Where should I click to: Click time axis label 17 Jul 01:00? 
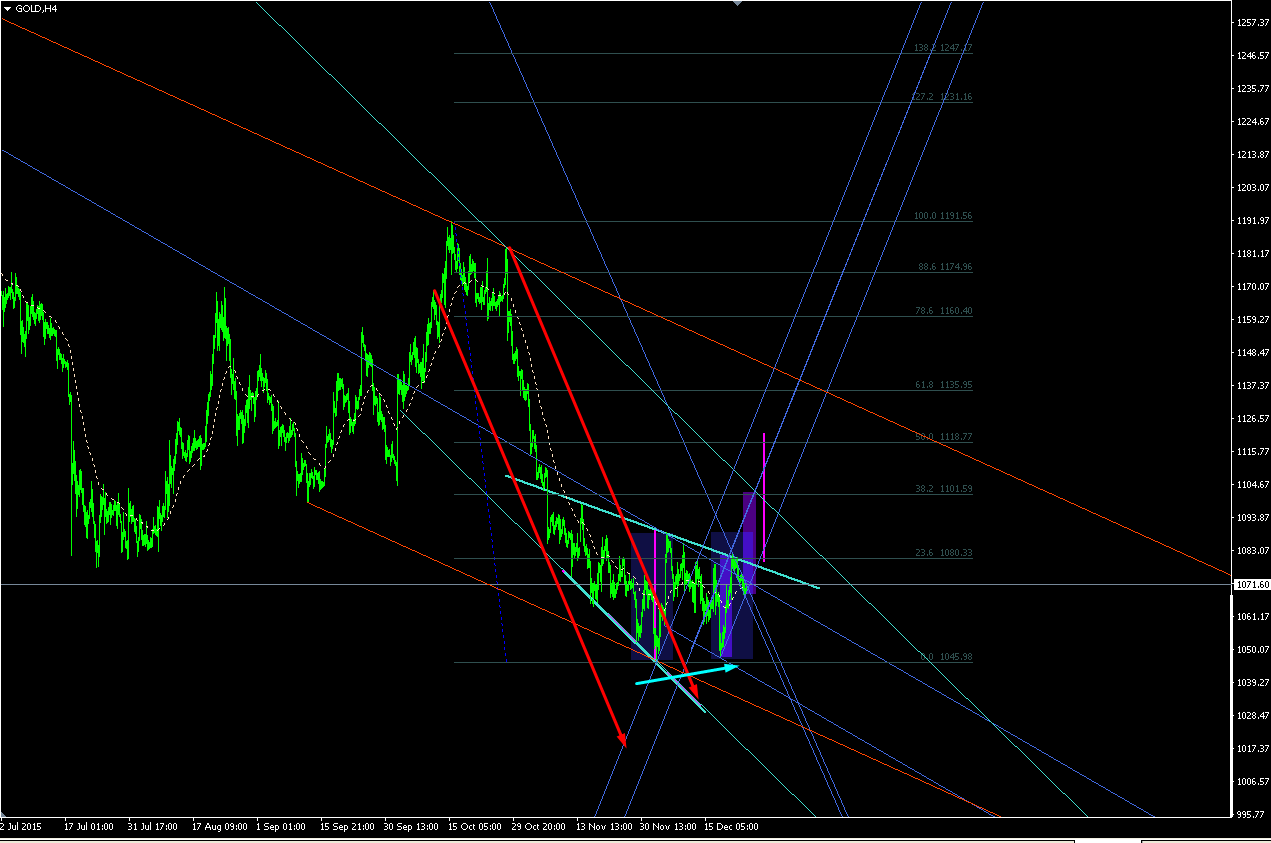tap(89, 827)
